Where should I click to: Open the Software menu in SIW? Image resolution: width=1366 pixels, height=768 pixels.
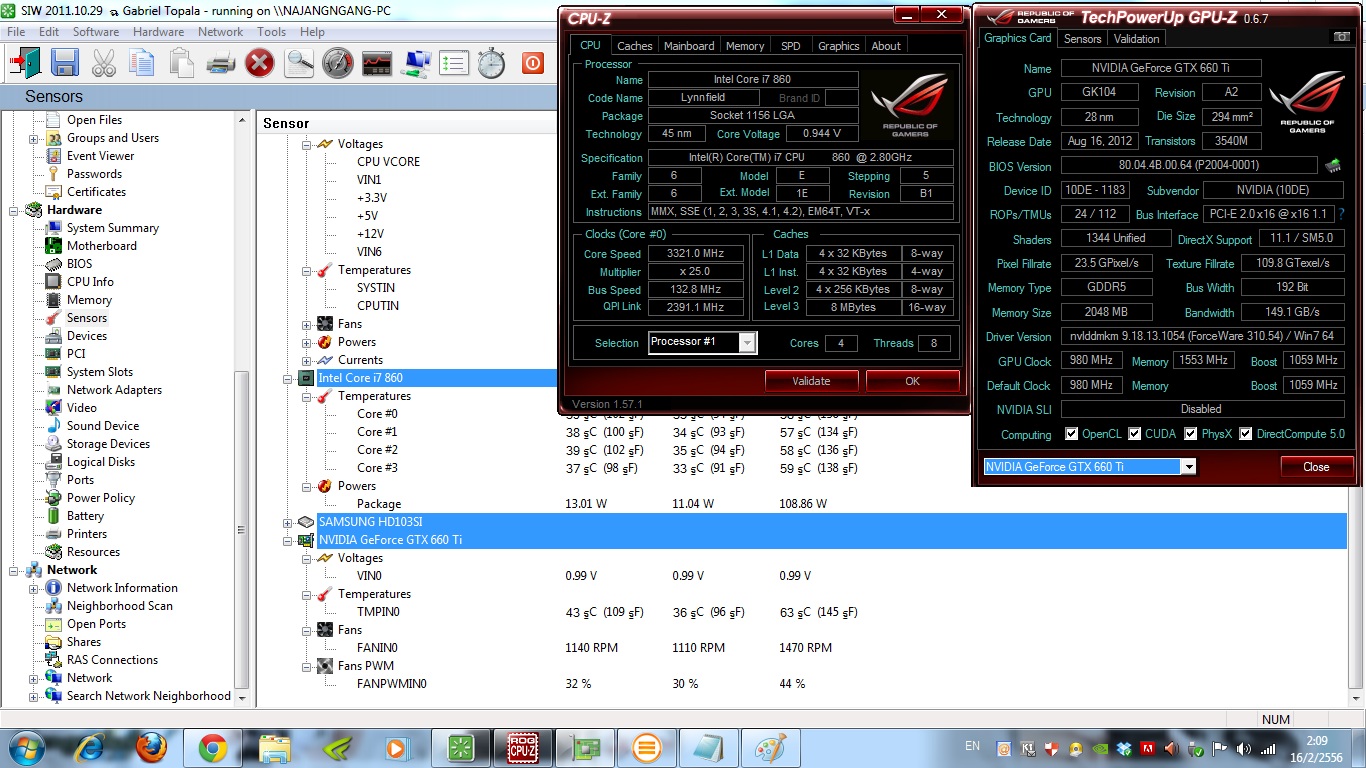coord(96,32)
